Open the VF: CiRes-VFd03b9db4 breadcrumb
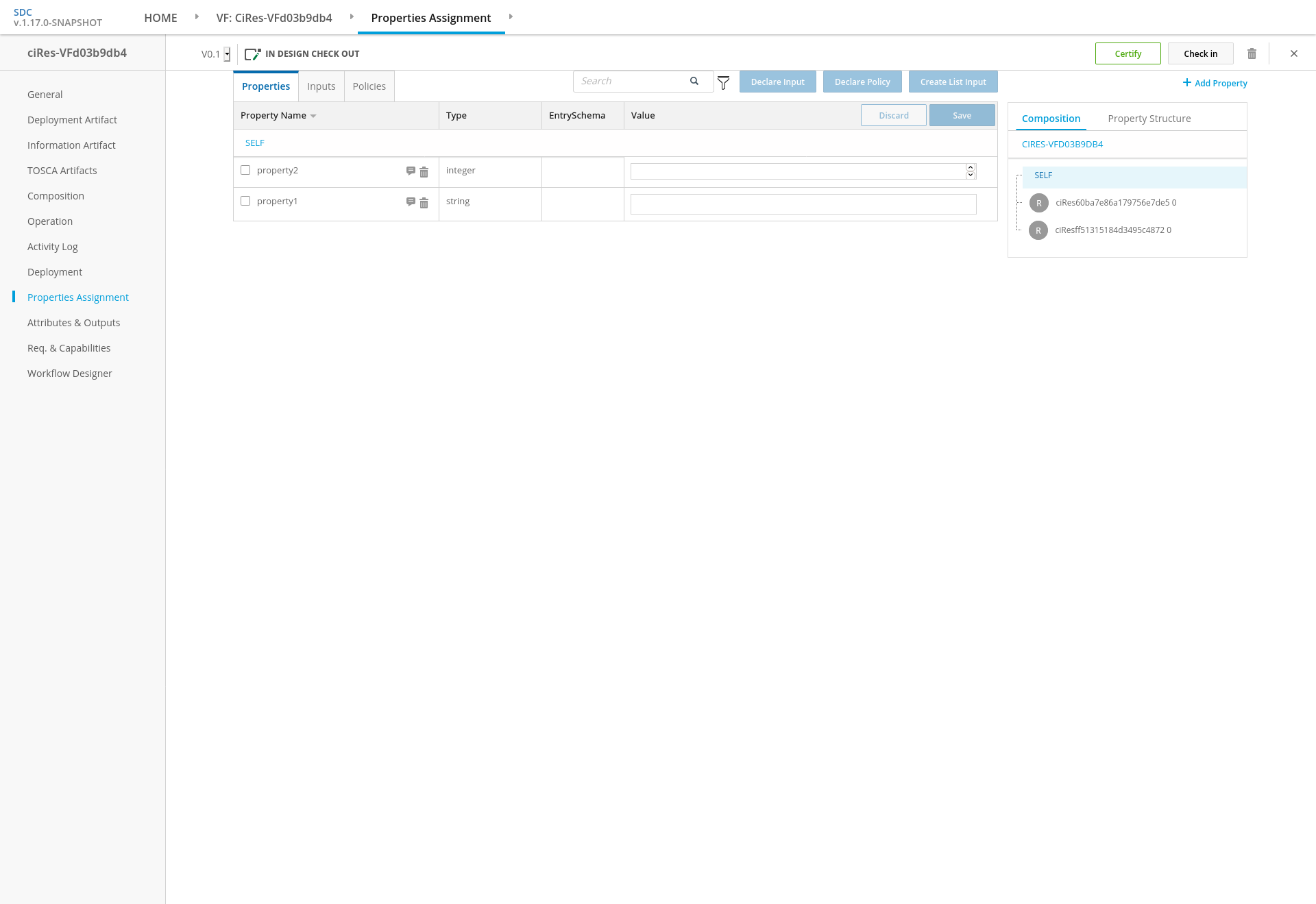Viewport: 1316px width, 904px height. click(274, 18)
